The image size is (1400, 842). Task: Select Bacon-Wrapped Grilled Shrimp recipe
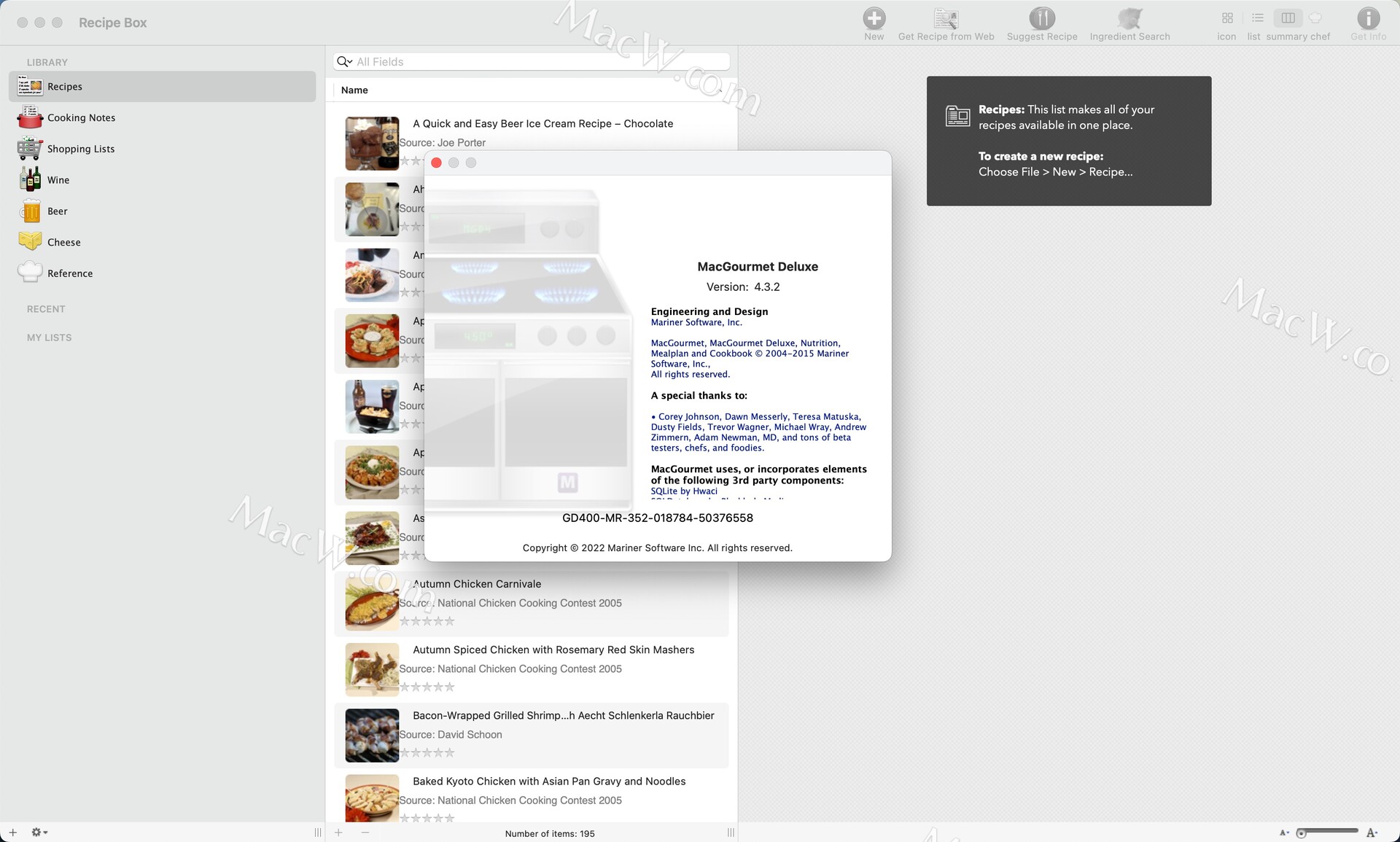click(531, 735)
